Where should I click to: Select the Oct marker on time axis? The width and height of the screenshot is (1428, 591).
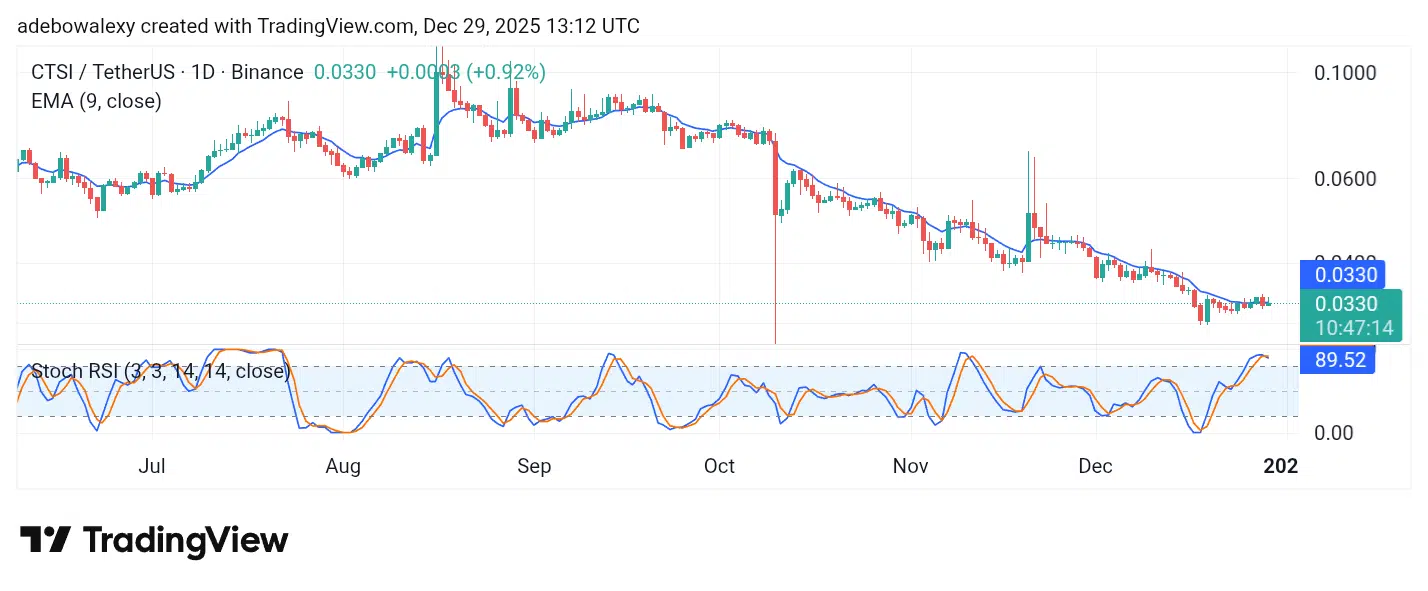point(719,466)
